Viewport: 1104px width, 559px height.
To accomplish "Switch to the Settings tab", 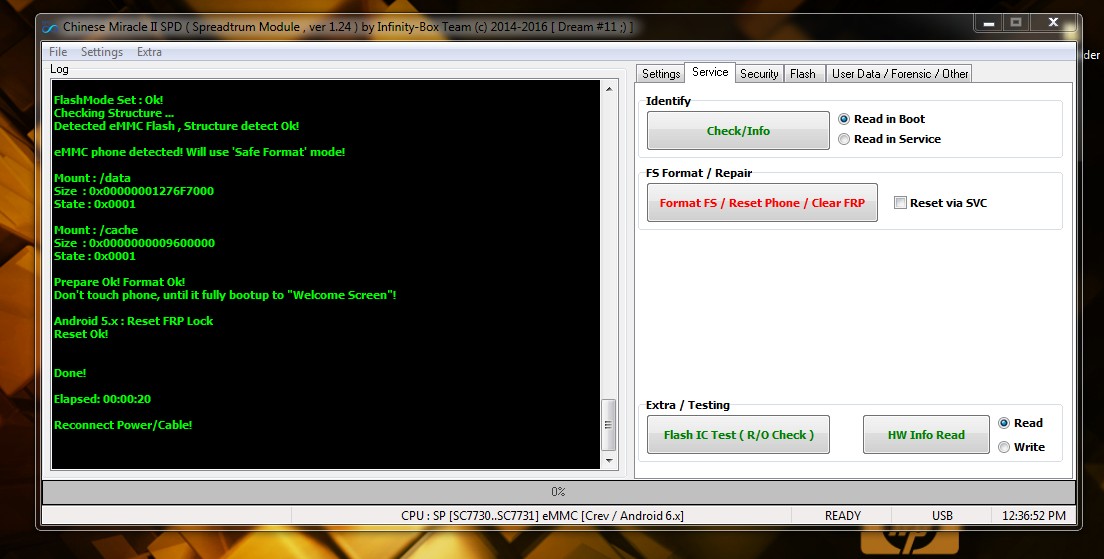I will click(x=660, y=73).
